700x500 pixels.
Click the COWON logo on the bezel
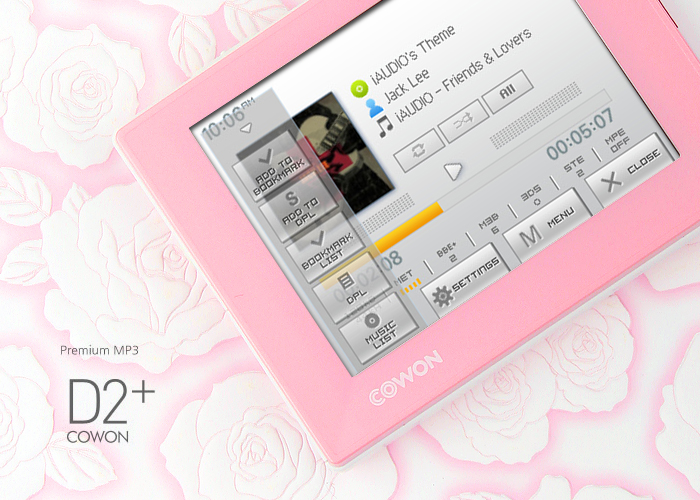406,378
